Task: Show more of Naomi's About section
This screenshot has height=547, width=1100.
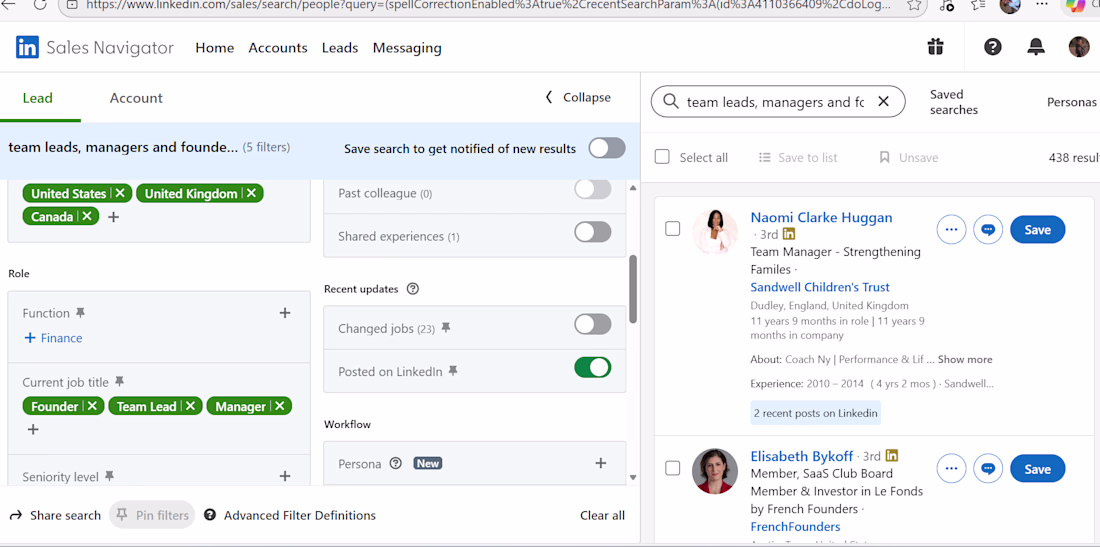Action: point(965,359)
